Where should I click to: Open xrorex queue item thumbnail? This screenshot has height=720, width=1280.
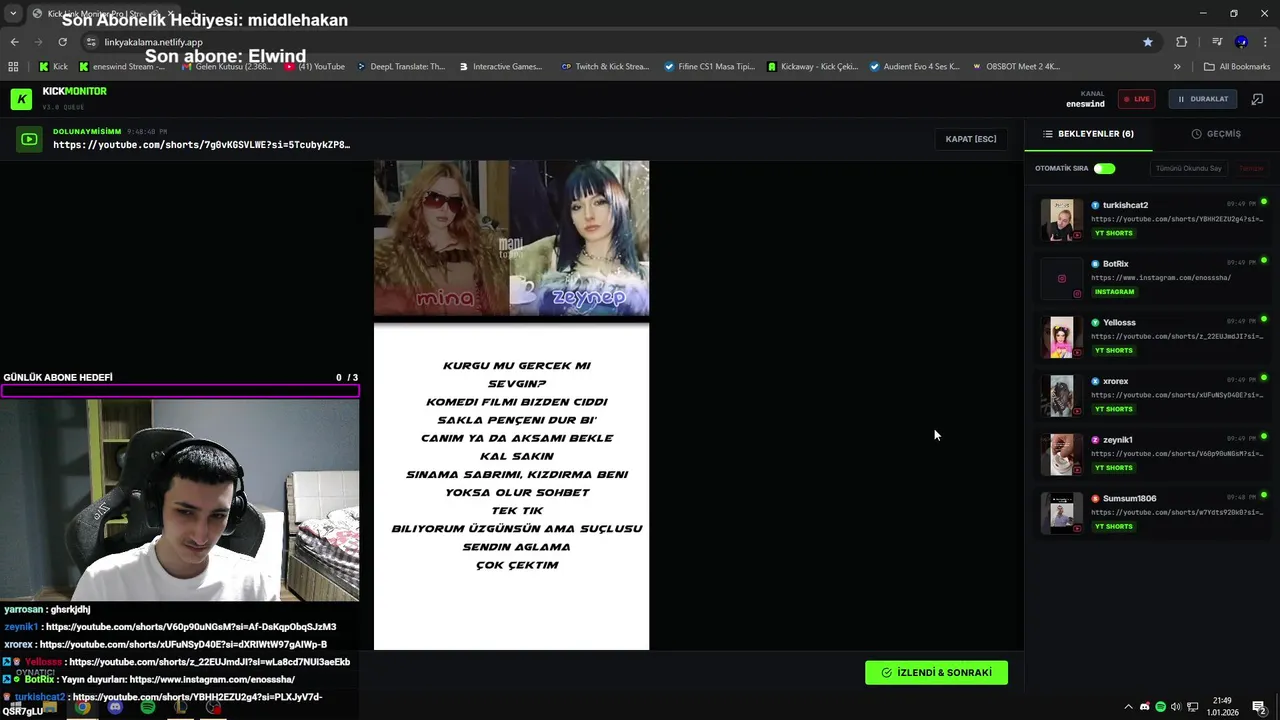(x=1061, y=396)
